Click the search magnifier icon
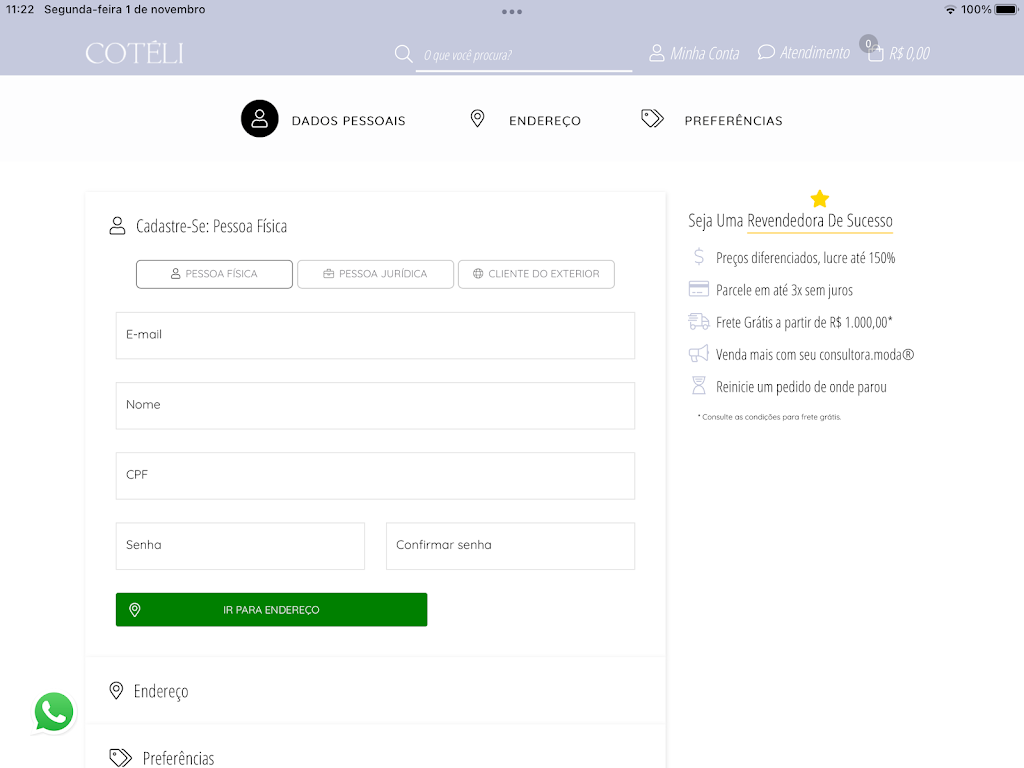1024x768 pixels. 404,54
